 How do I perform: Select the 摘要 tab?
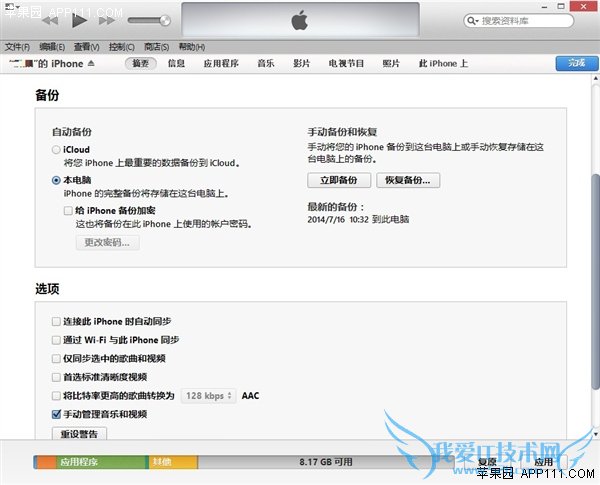[140, 64]
